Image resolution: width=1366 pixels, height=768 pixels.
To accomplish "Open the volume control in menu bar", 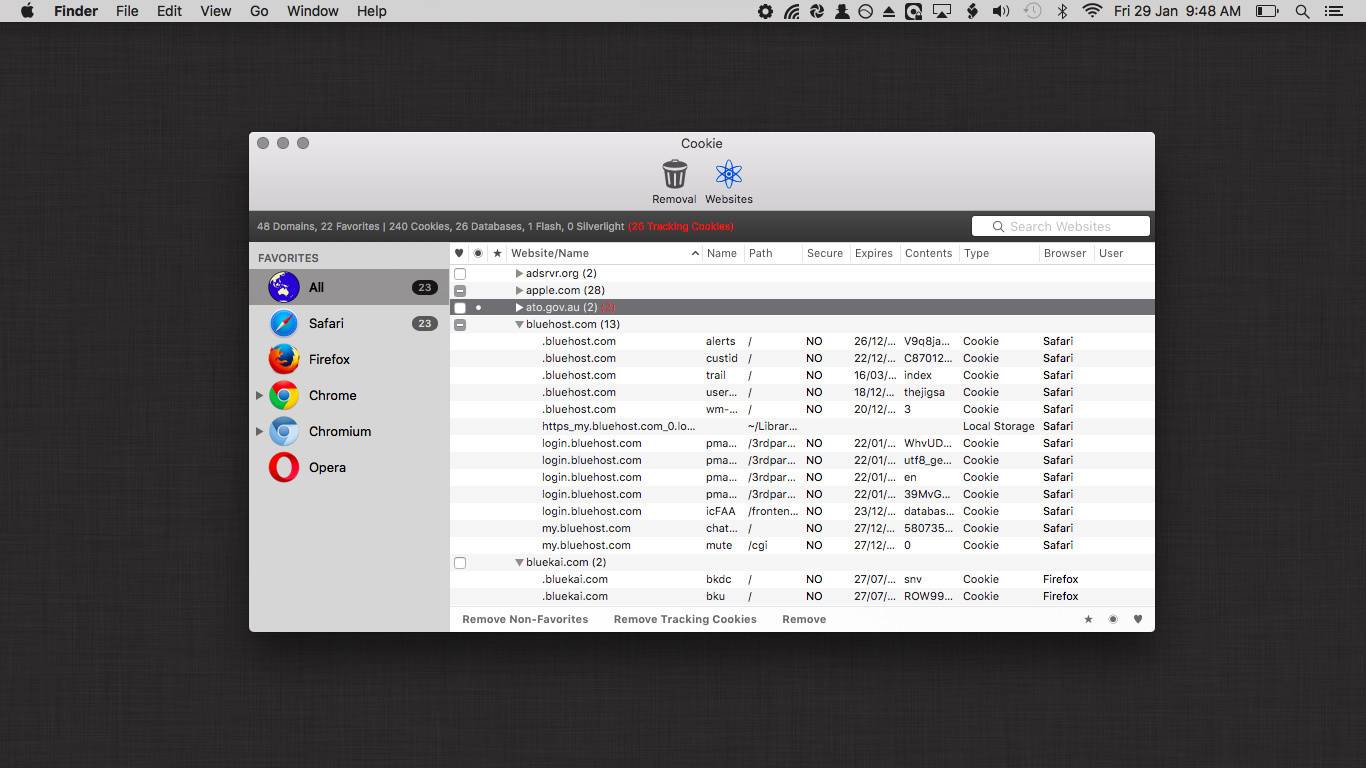I will point(1001,11).
